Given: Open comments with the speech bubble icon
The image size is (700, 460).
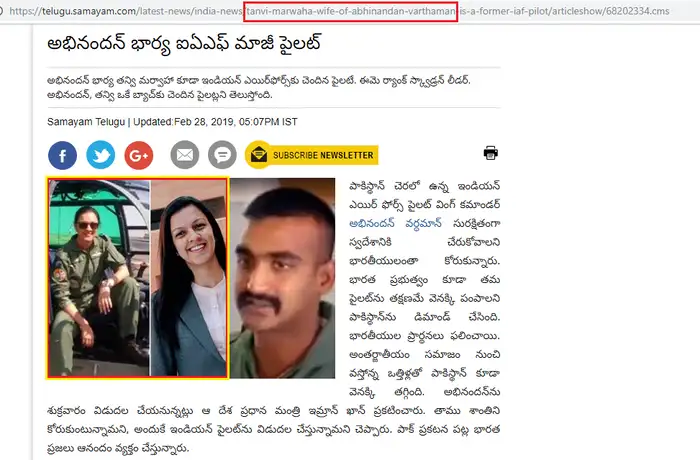Looking at the screenshot, I should pyautogui.click(x=222, y=155).
